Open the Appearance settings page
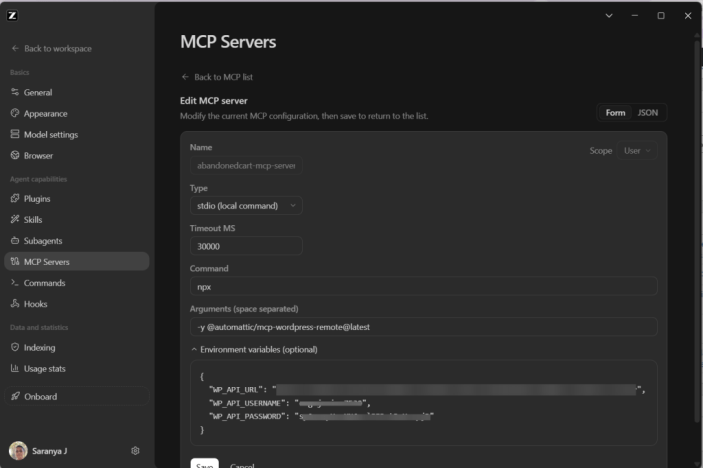The height and width of the screenshot is (468, 703). (x=77, y=113)
